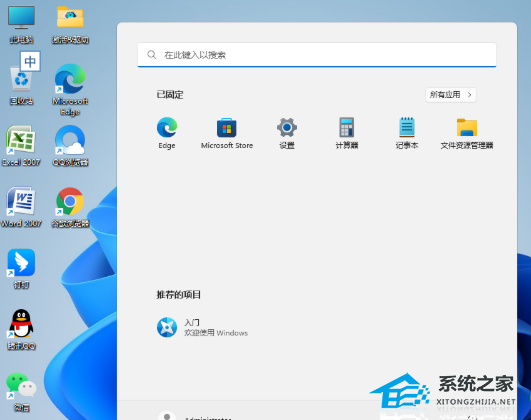This screenshot has height=420, width=531.
Task: Click the search box in Start menu
Action: [317, 55]
